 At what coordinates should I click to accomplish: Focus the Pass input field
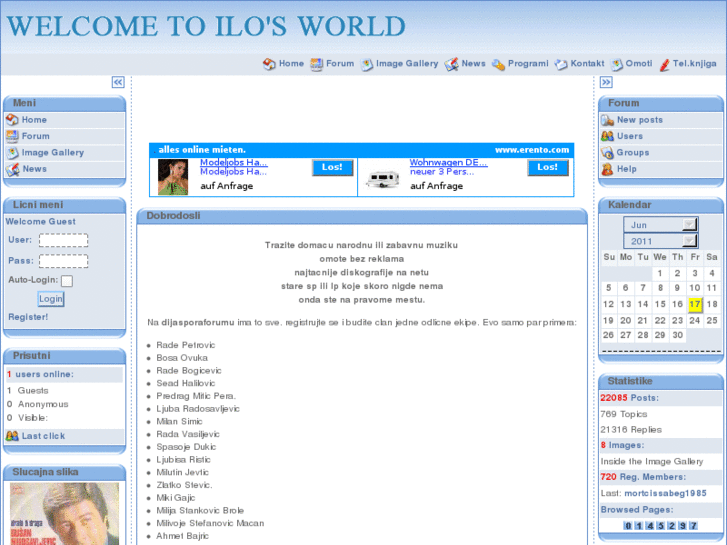[64, 261]
